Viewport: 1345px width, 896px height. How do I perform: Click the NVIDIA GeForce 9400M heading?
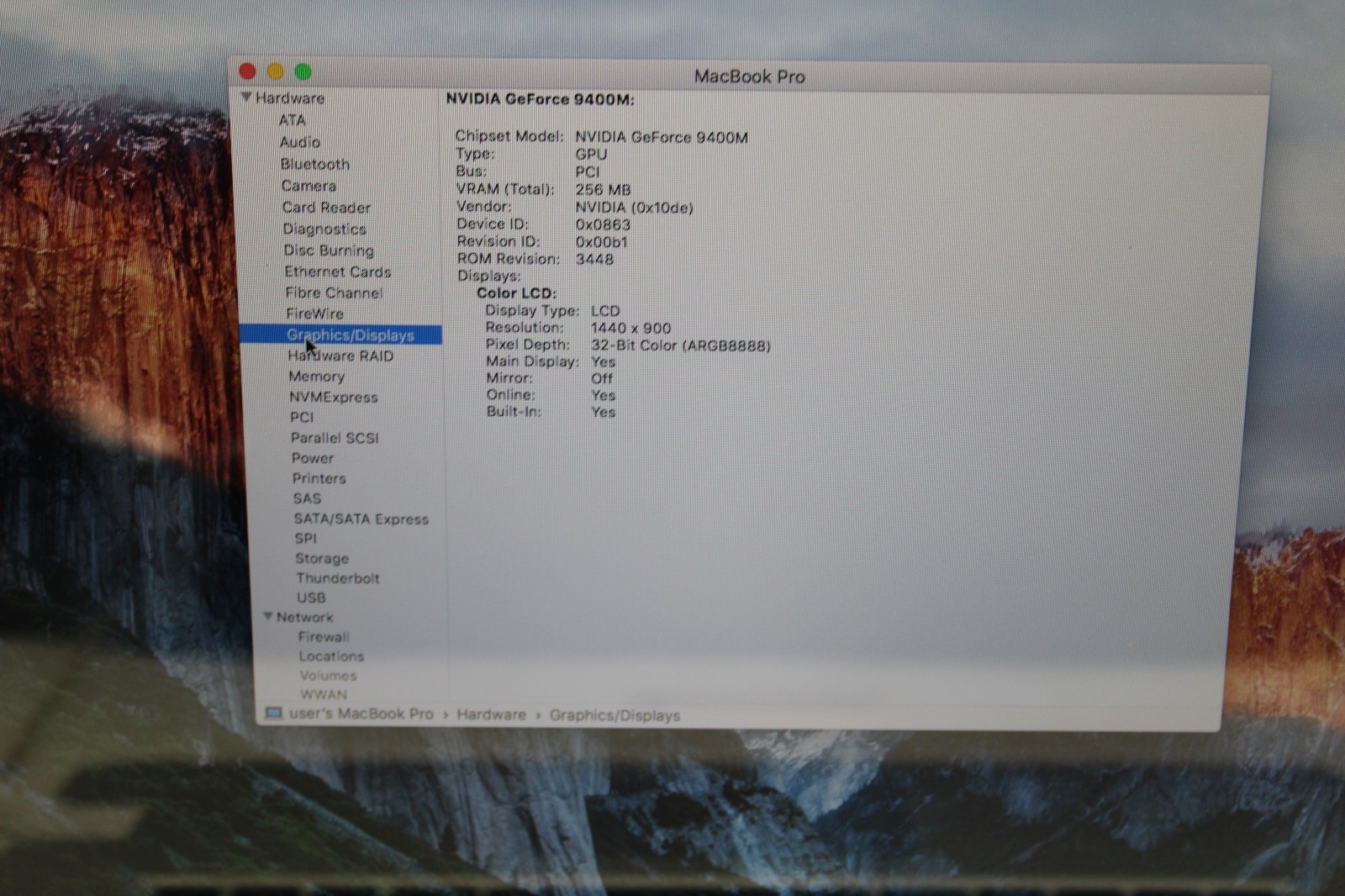(x=540, y=99)
